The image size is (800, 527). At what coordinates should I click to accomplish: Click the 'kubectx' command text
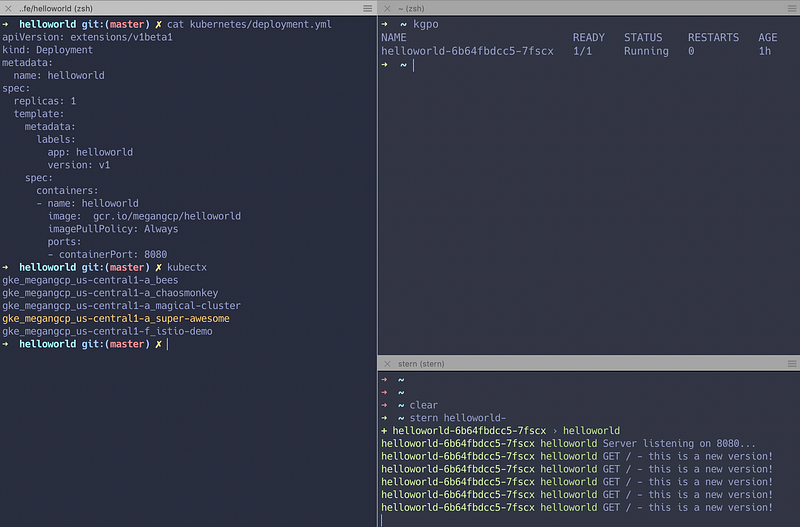click(x=187, y=267)
